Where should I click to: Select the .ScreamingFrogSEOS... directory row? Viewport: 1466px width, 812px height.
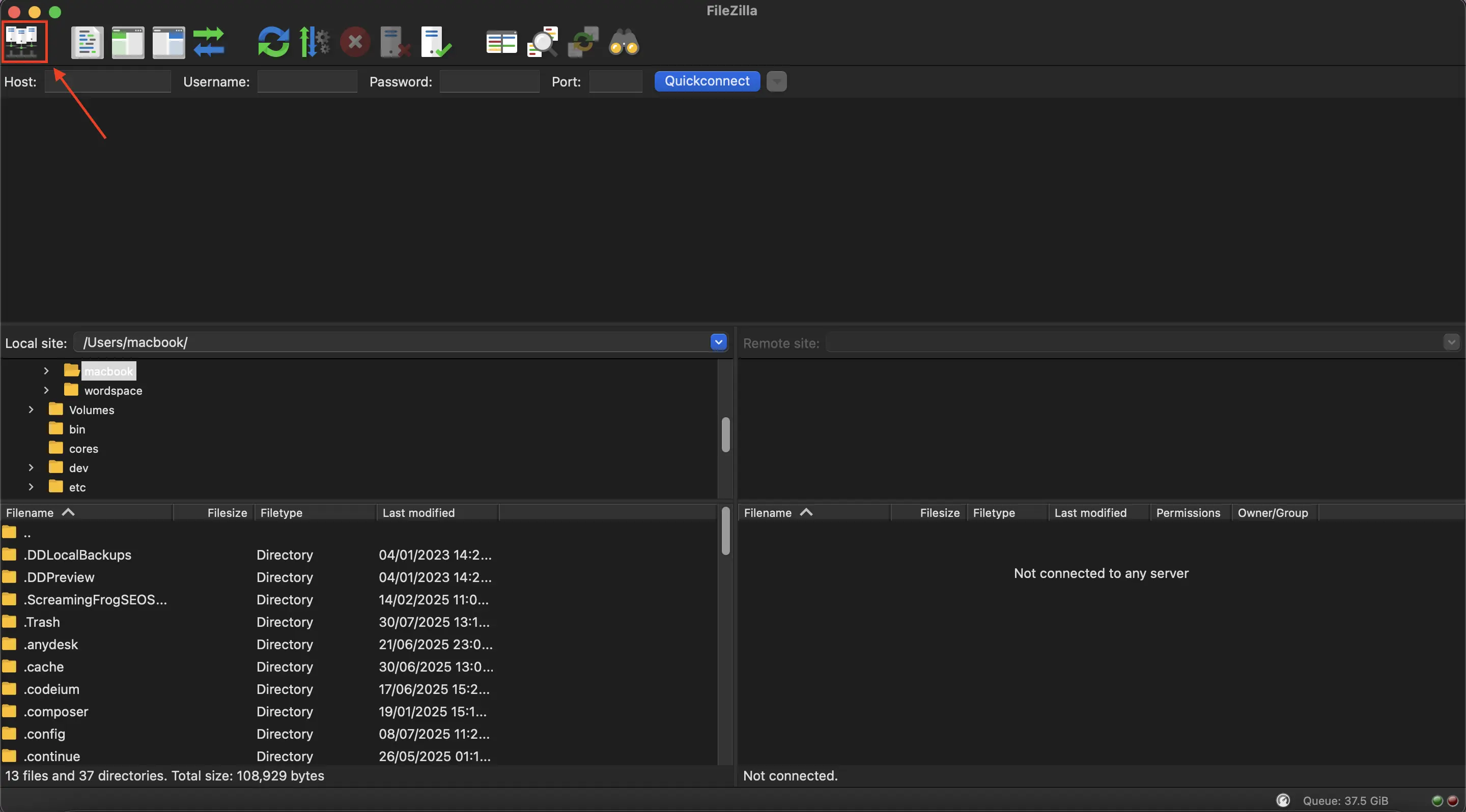(358, 599)
